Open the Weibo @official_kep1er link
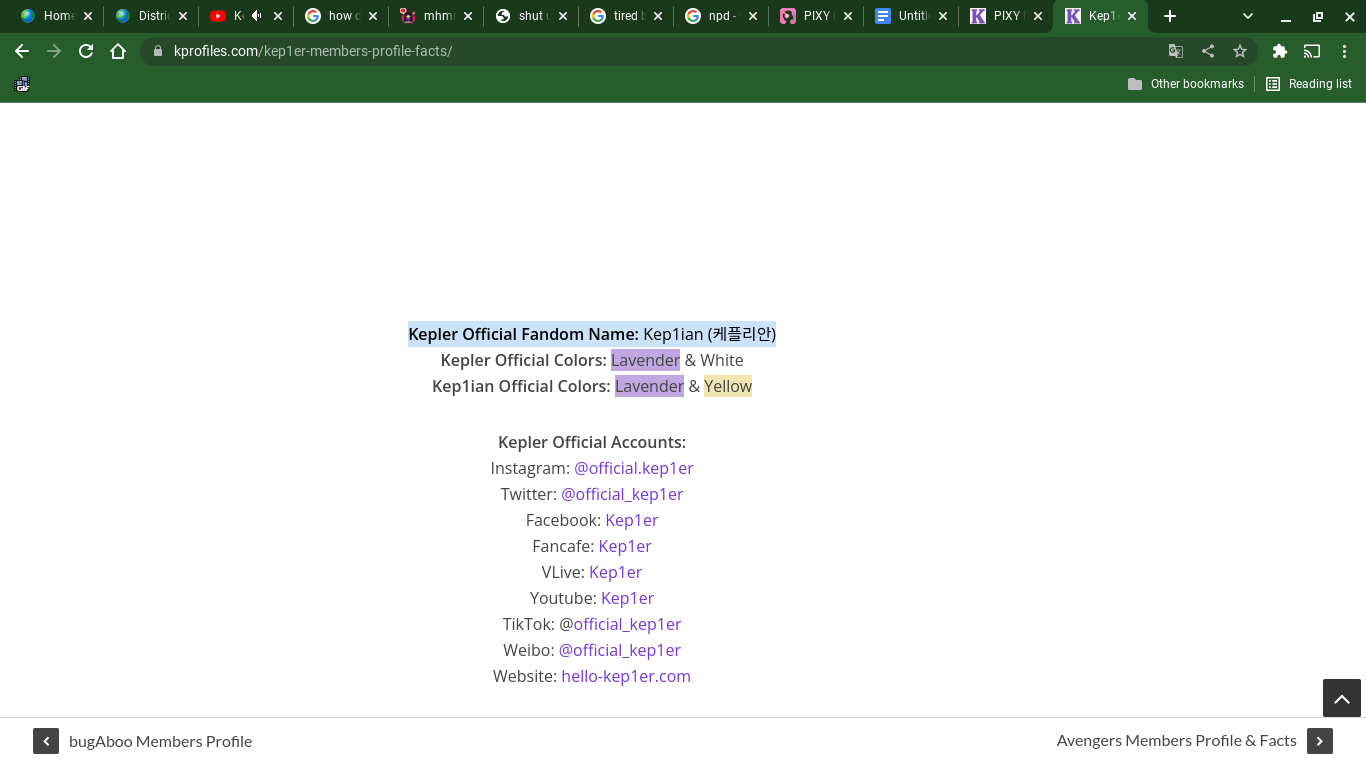 pos(620,650)
